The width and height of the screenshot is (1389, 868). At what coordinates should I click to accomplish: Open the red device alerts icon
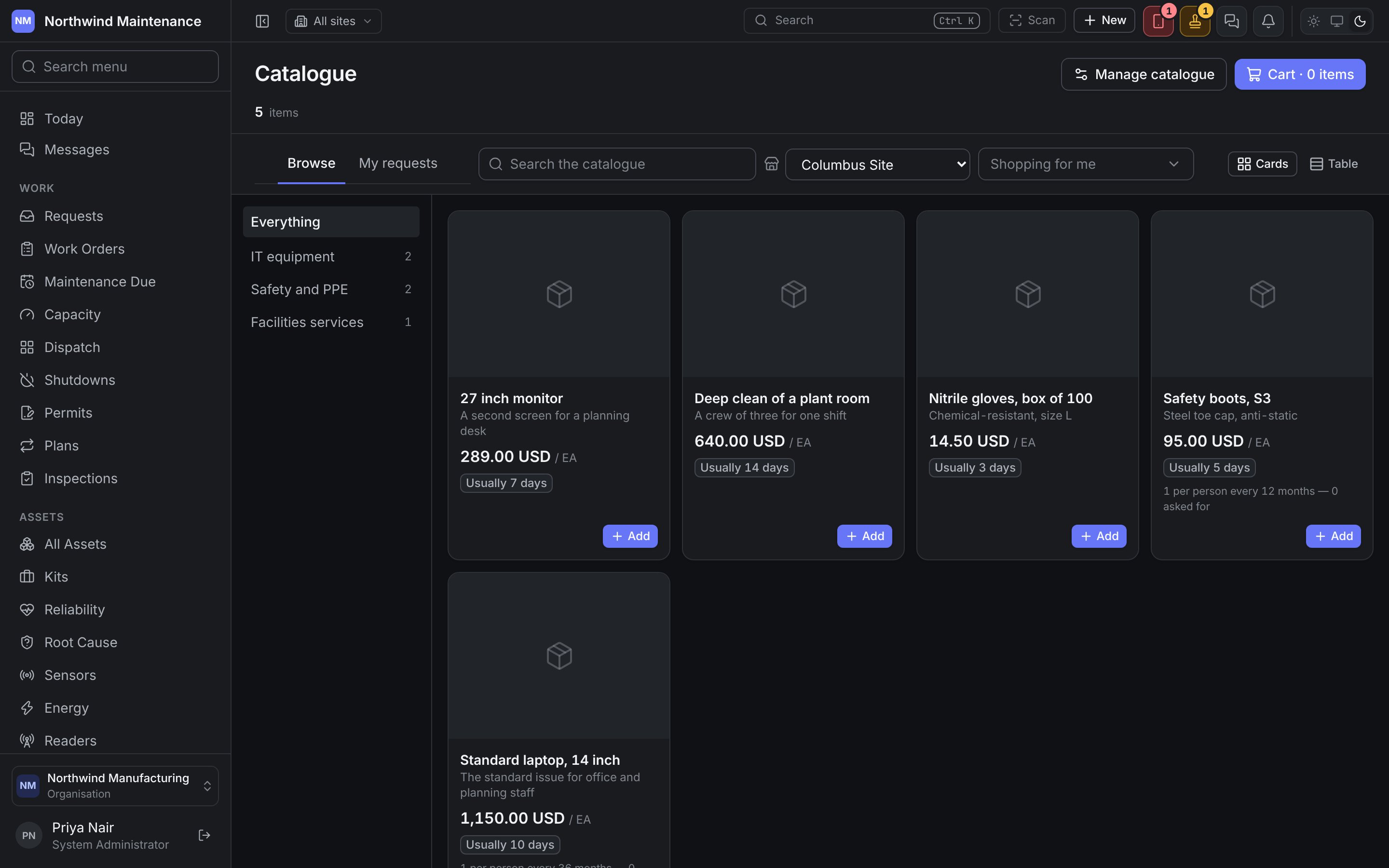[1157, 21]
